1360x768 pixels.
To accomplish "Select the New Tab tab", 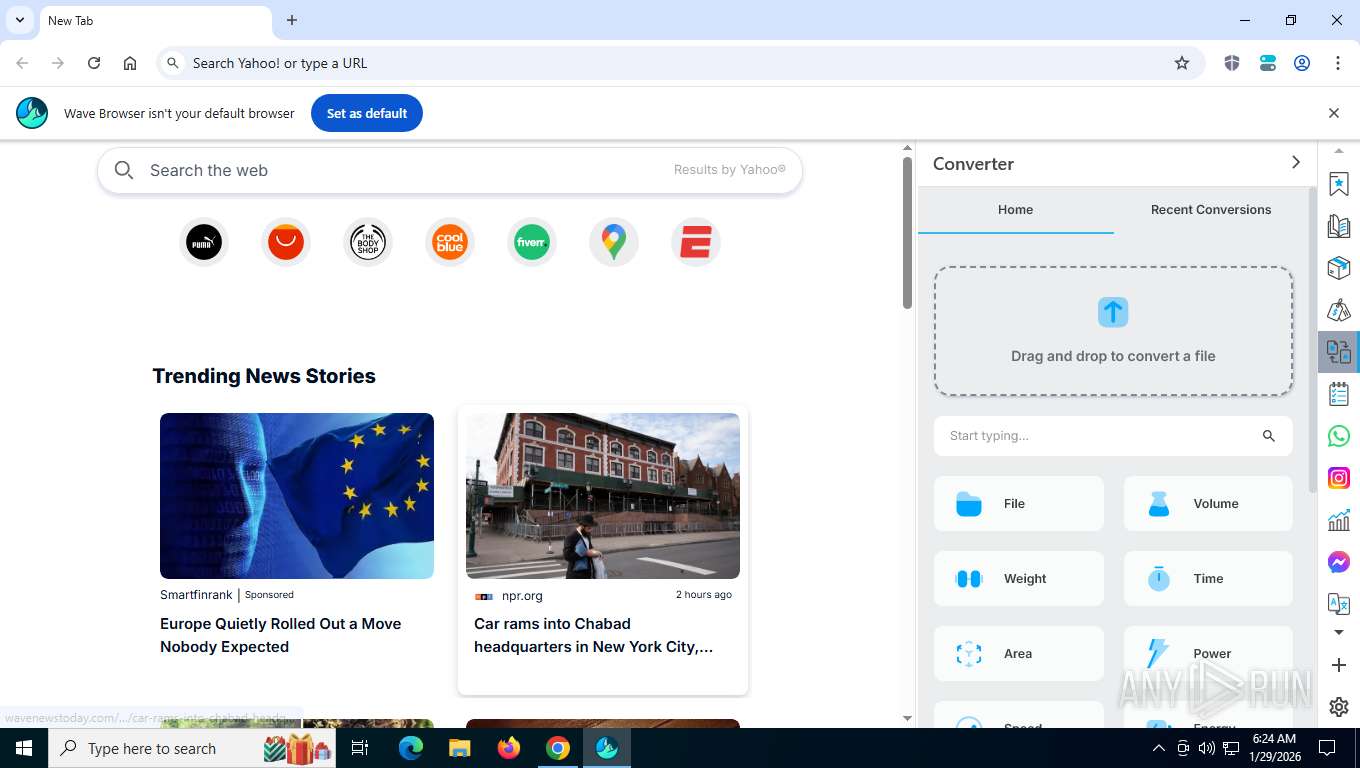I will (155, 21).
